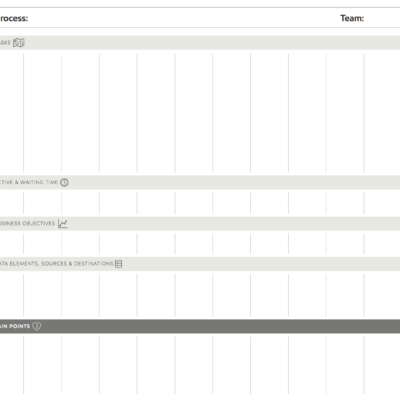Screen dimensions: 400x400
Task: Select the Data Elements, Sources & Destinations text
Action: point(57,264)
